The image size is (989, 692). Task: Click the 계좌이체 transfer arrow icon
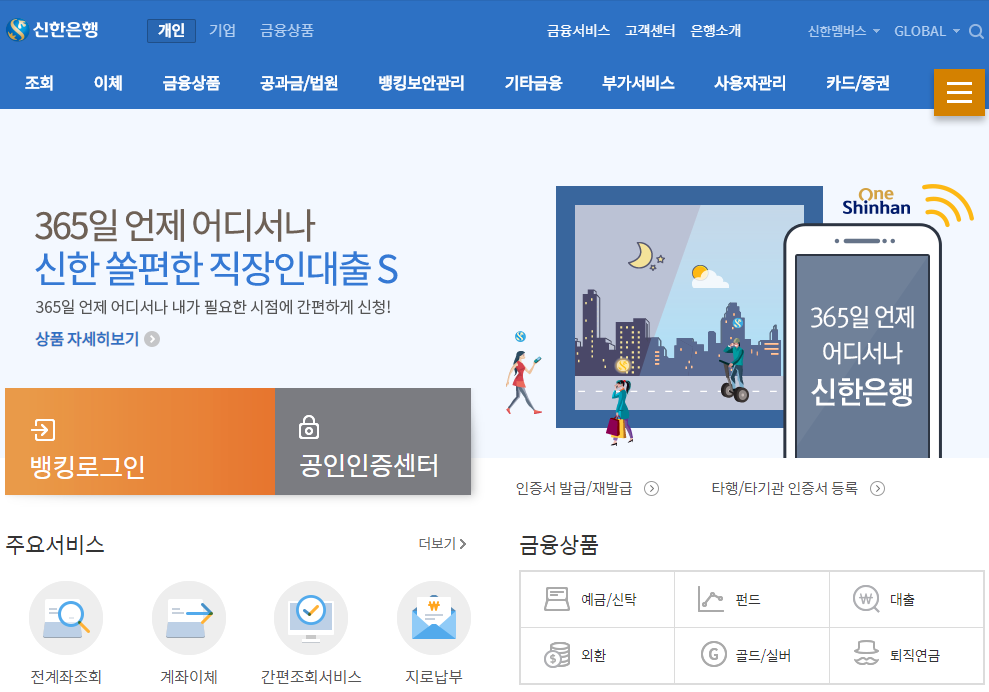[189, 618]
